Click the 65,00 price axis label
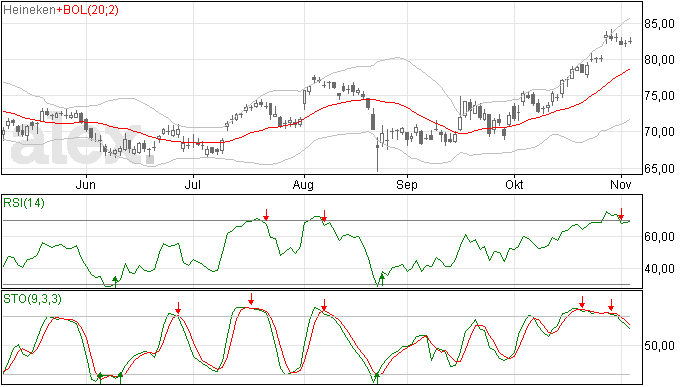 (x=659, y=168)
